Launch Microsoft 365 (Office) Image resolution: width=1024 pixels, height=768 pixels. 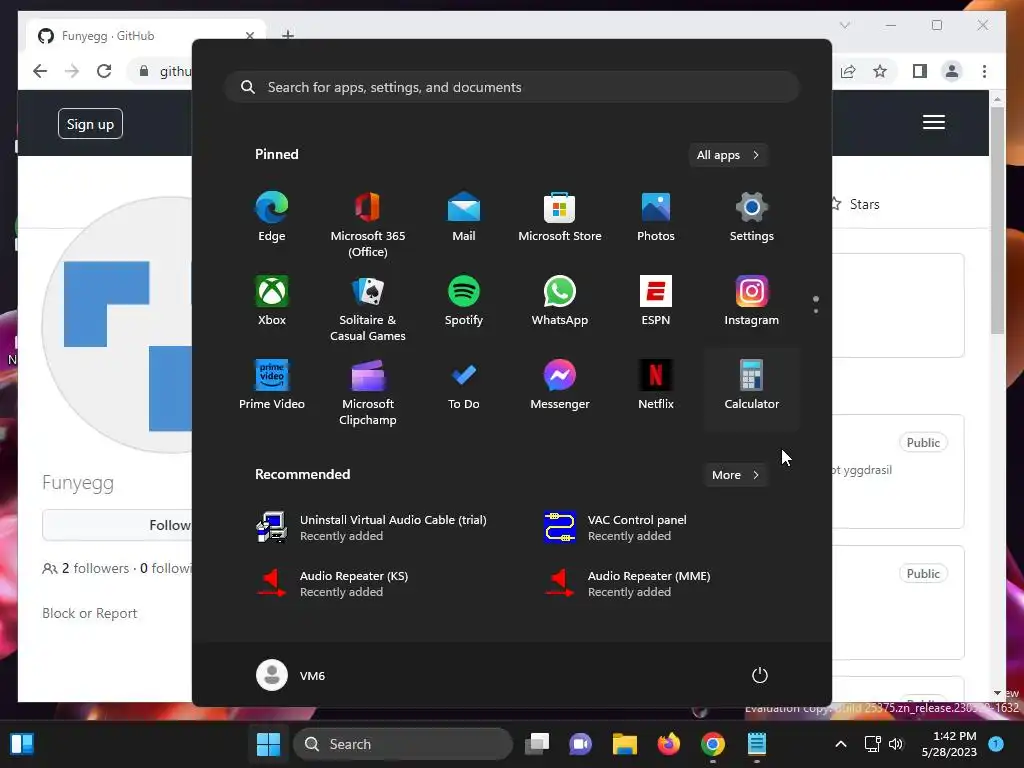click(x=368, y=224)
